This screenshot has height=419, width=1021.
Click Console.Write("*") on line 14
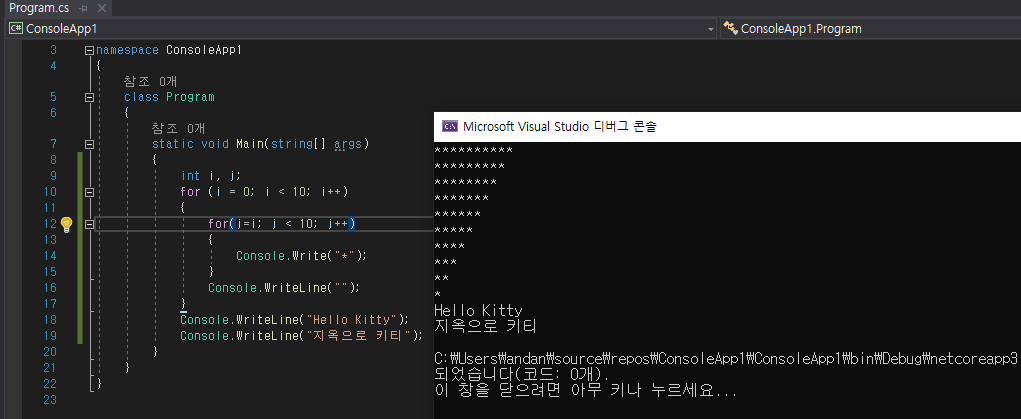point(301,256)
